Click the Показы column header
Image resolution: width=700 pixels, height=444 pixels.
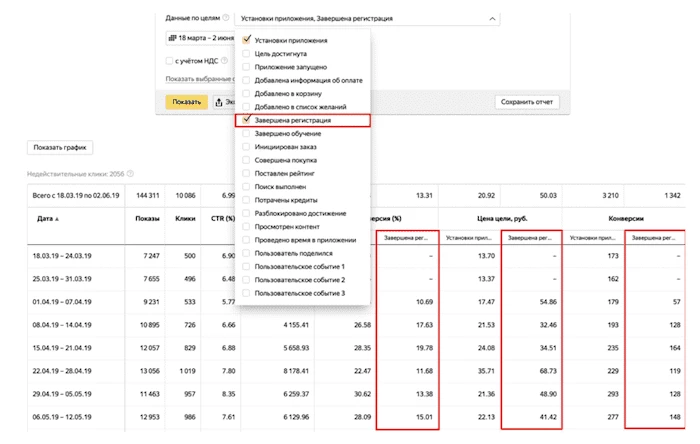pos(147,219)
